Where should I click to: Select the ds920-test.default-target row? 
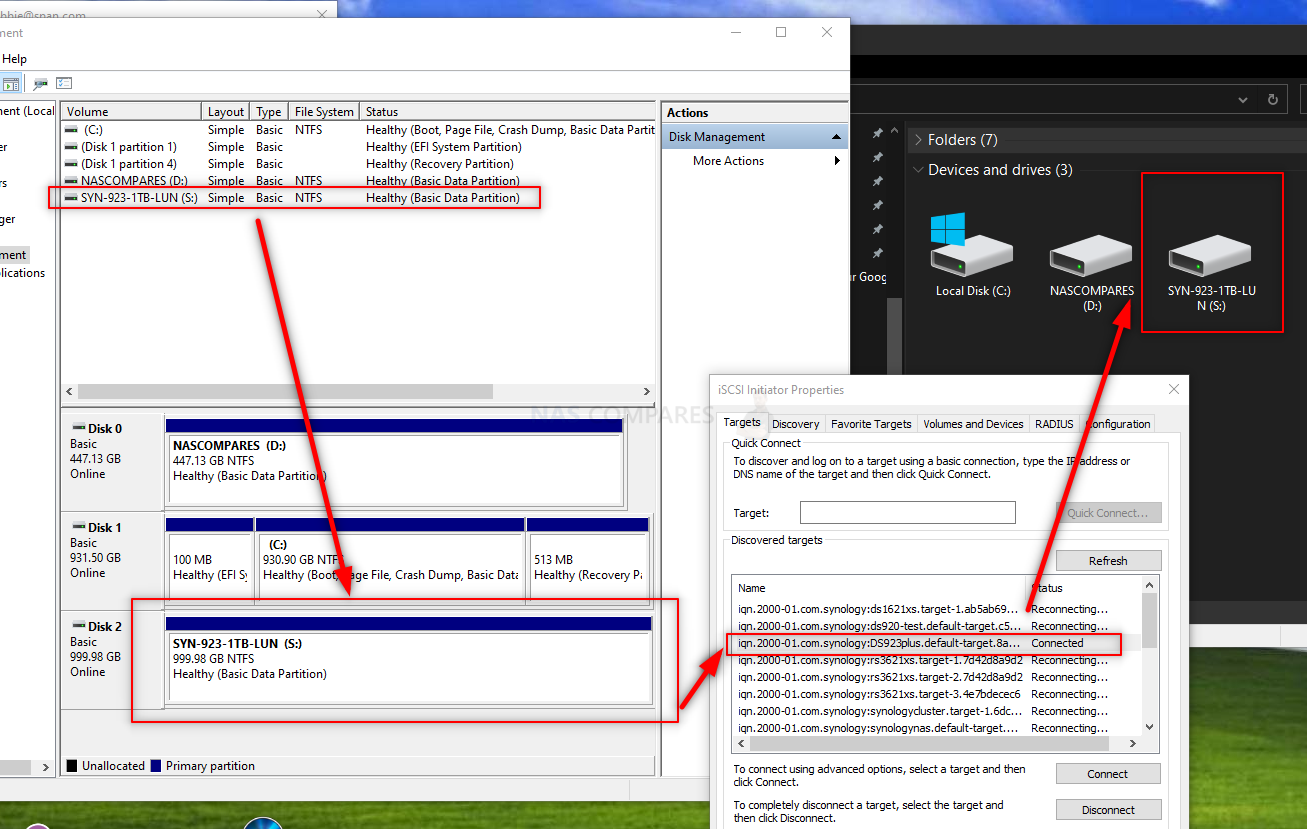[x=937, y=626]
